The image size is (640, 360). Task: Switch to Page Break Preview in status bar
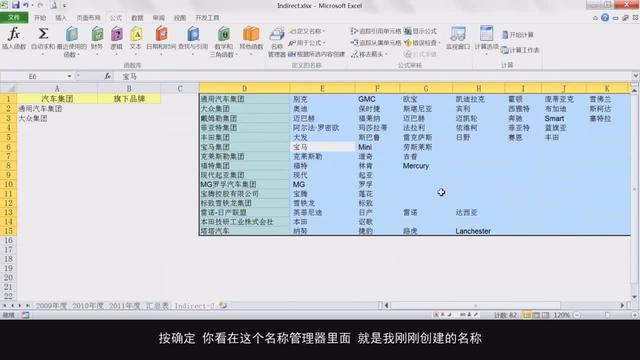(x=545, y=315)
